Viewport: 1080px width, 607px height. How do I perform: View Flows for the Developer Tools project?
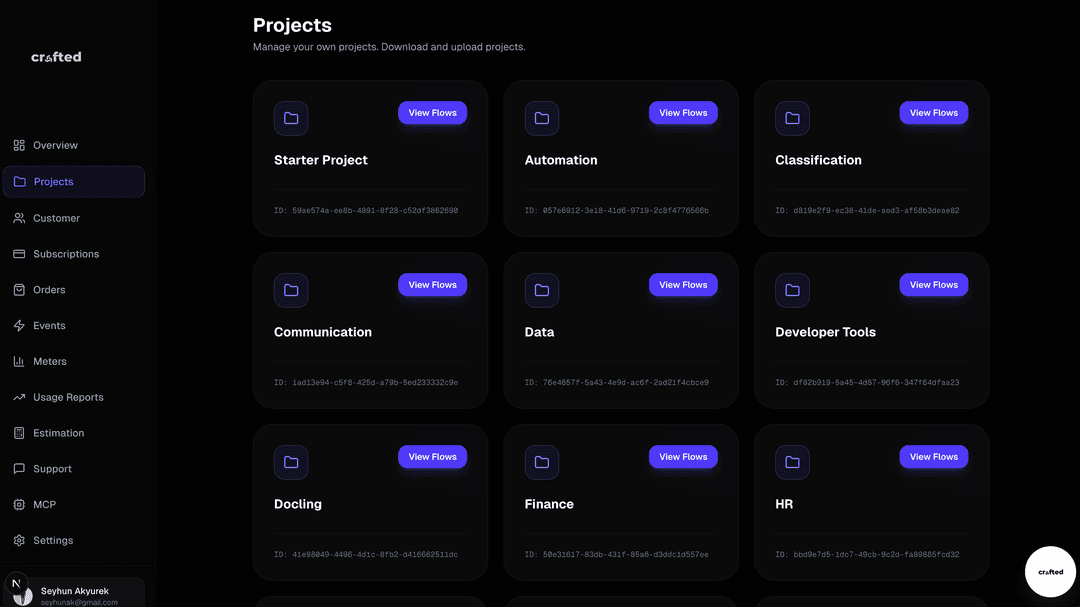933,285
